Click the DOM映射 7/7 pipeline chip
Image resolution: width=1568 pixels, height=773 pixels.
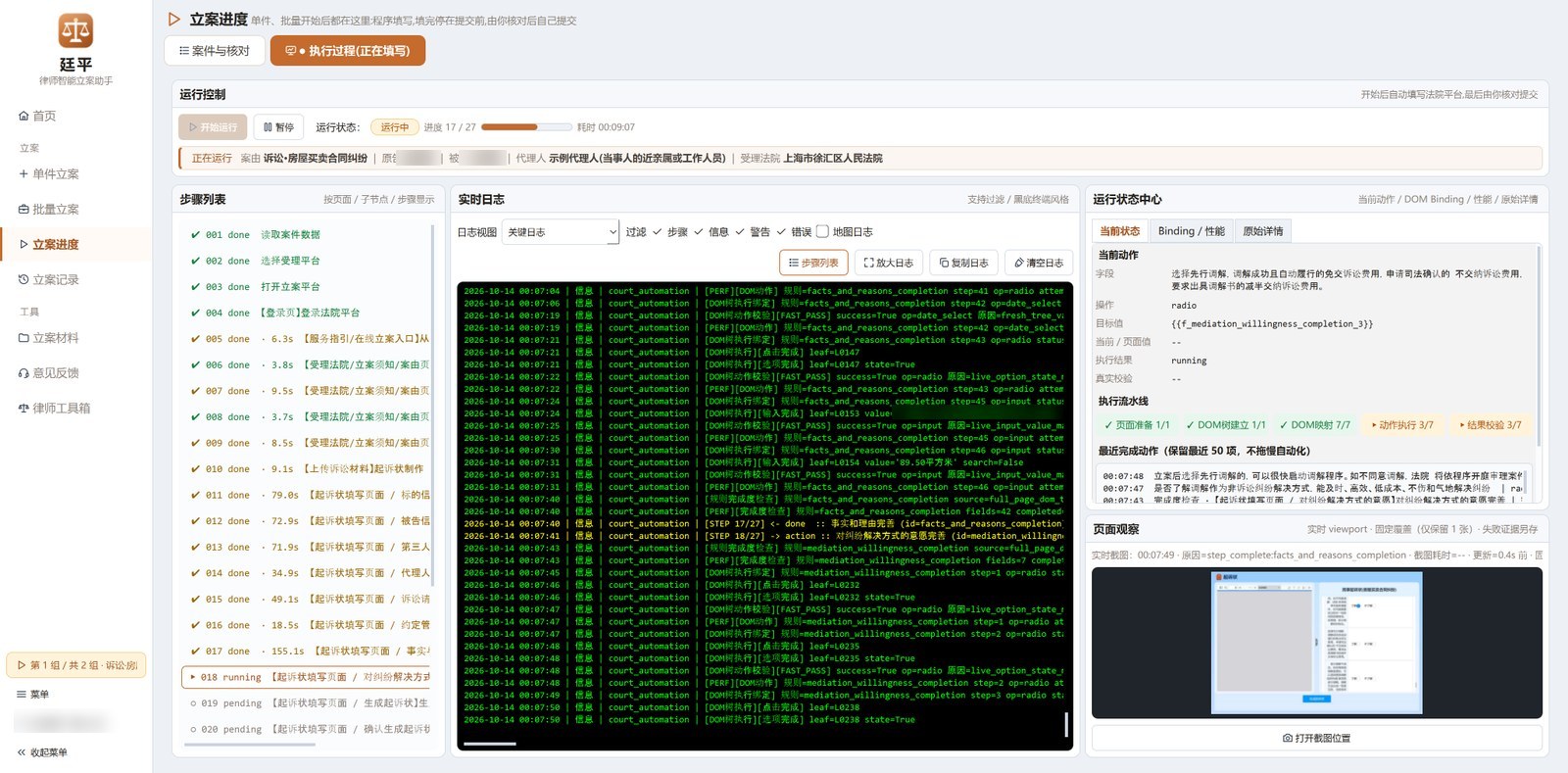pyautogui.click(x=1314, y=425)
